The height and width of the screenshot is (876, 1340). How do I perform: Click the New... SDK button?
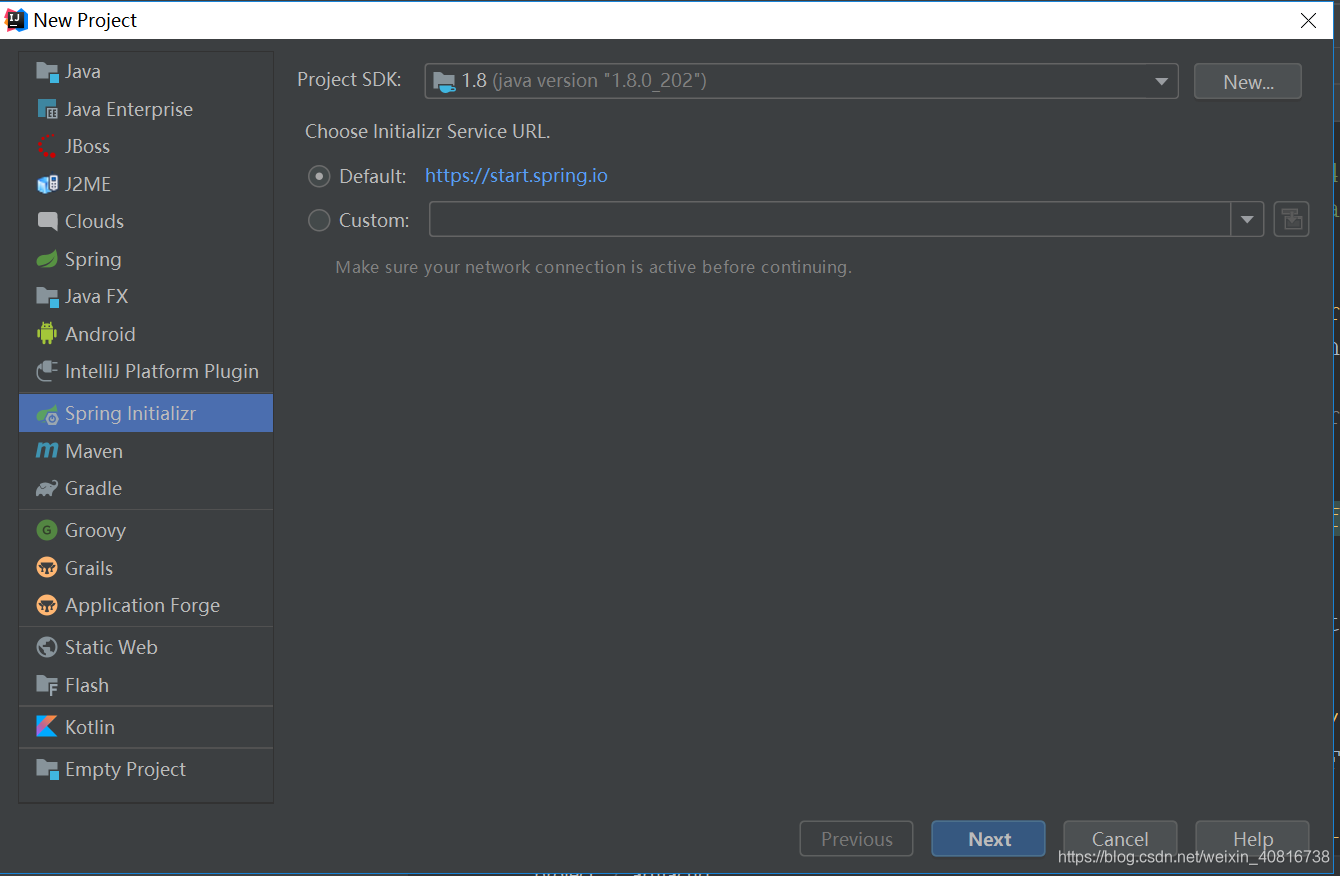[x=1248, y=82]
